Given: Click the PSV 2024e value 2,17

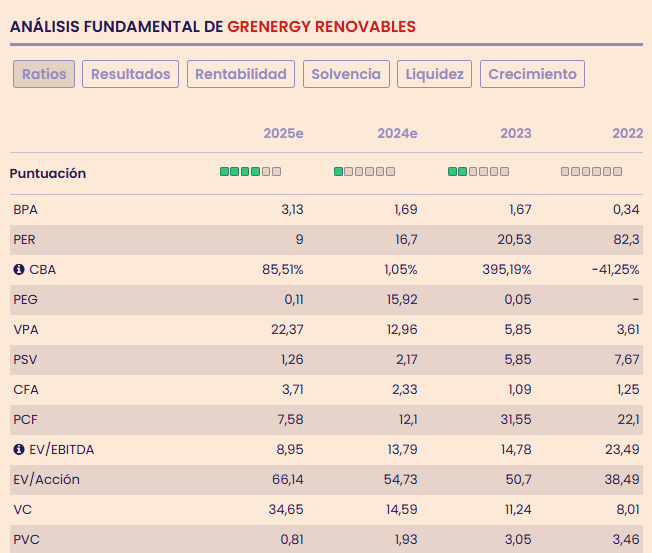Looking at the screenshot, I should (407, 360).
